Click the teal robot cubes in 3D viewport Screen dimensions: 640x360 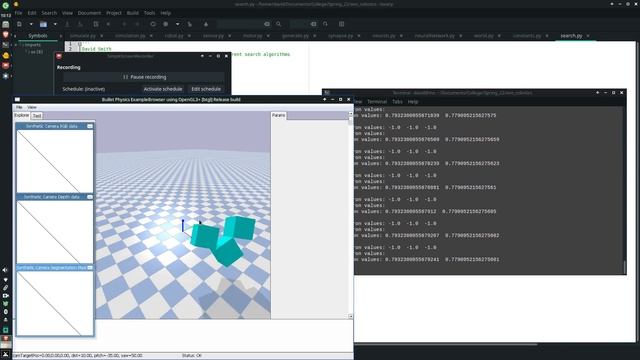point(223,240)
